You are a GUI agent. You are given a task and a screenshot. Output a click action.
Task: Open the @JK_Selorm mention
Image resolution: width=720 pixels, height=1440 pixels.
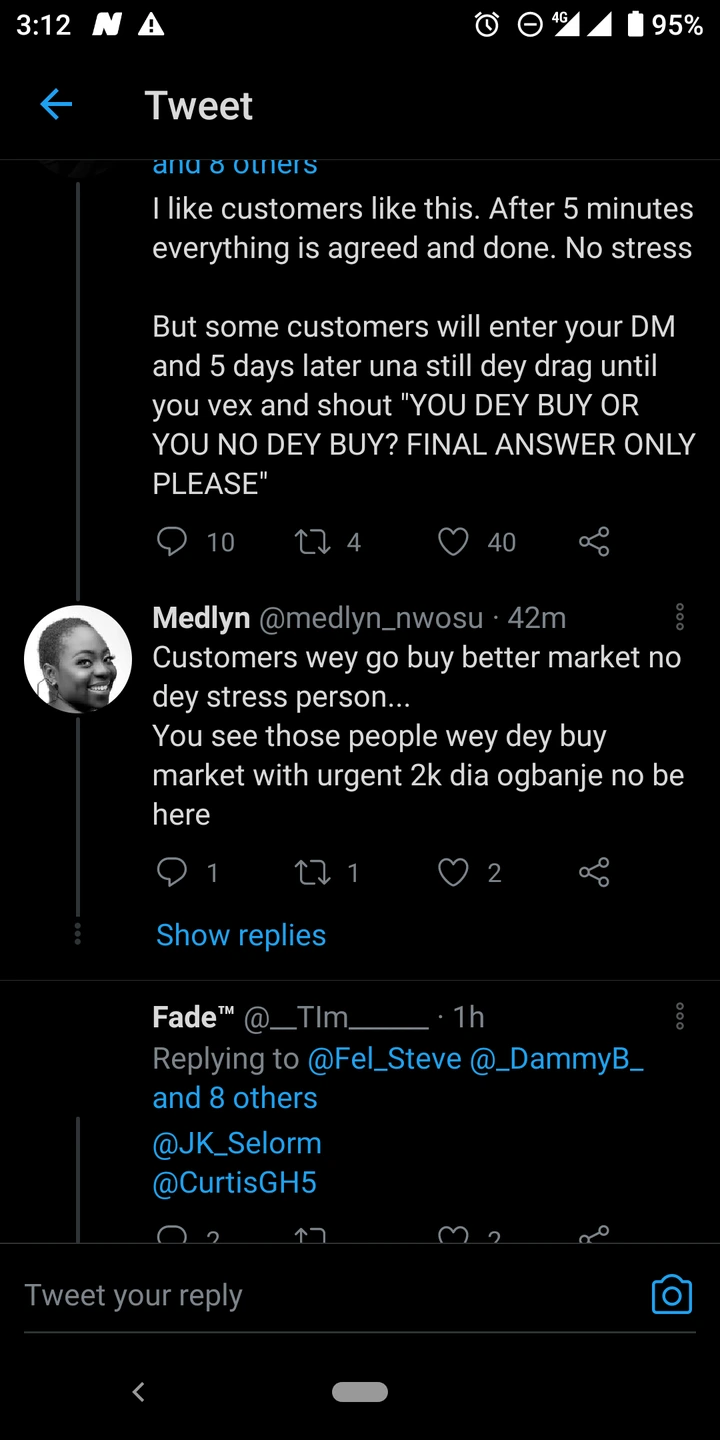coord(237,1143)
